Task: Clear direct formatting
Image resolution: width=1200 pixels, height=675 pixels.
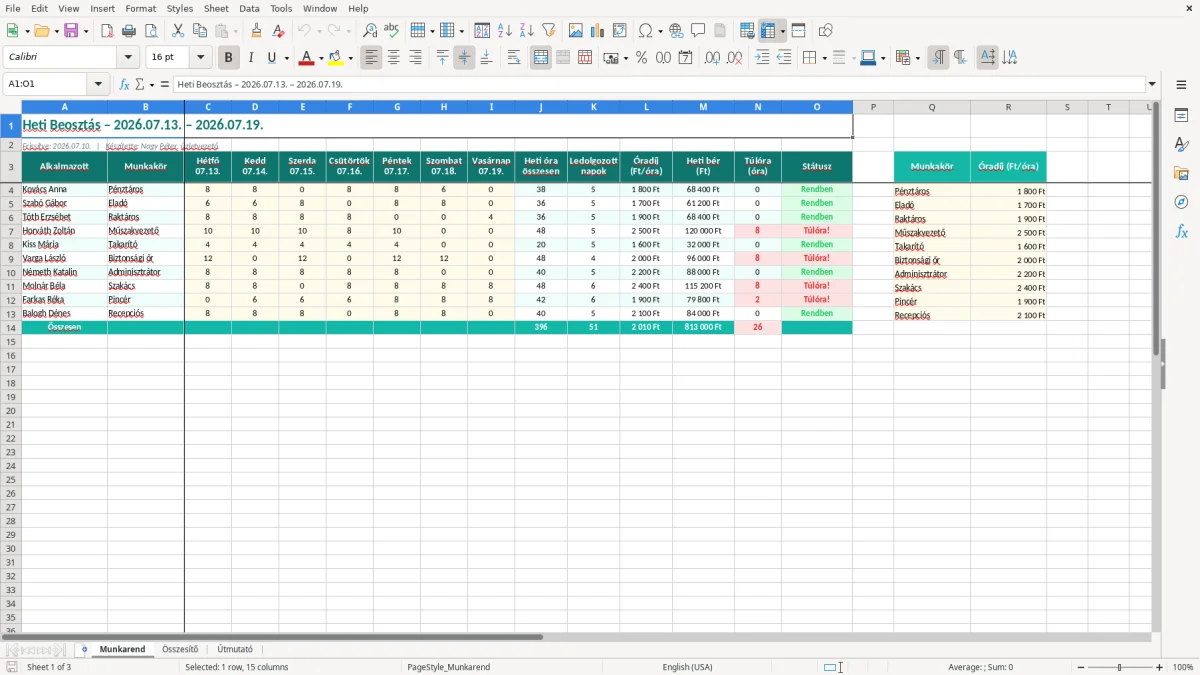Action: pos(278,31)
